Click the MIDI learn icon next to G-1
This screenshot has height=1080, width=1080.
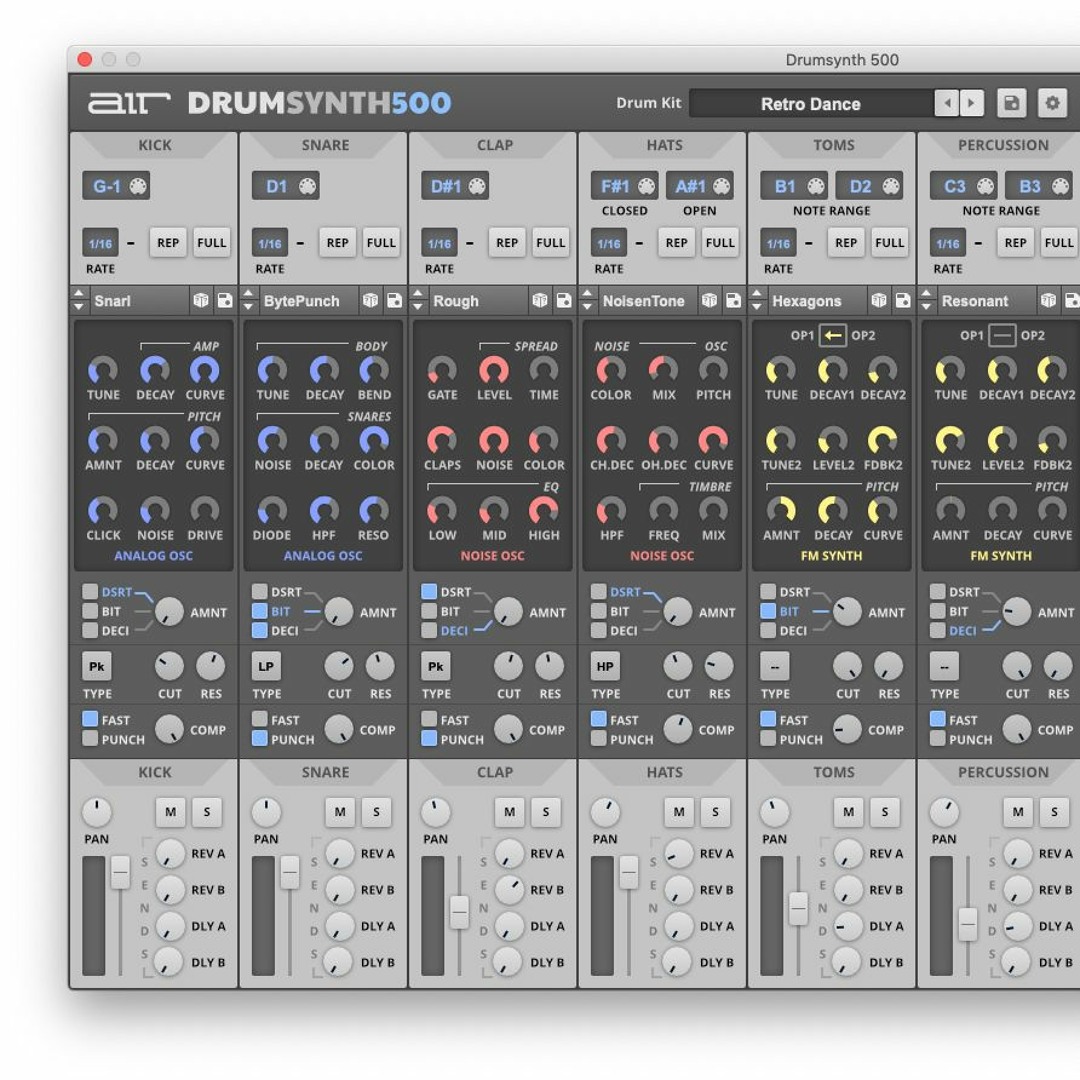click(138, 186)
